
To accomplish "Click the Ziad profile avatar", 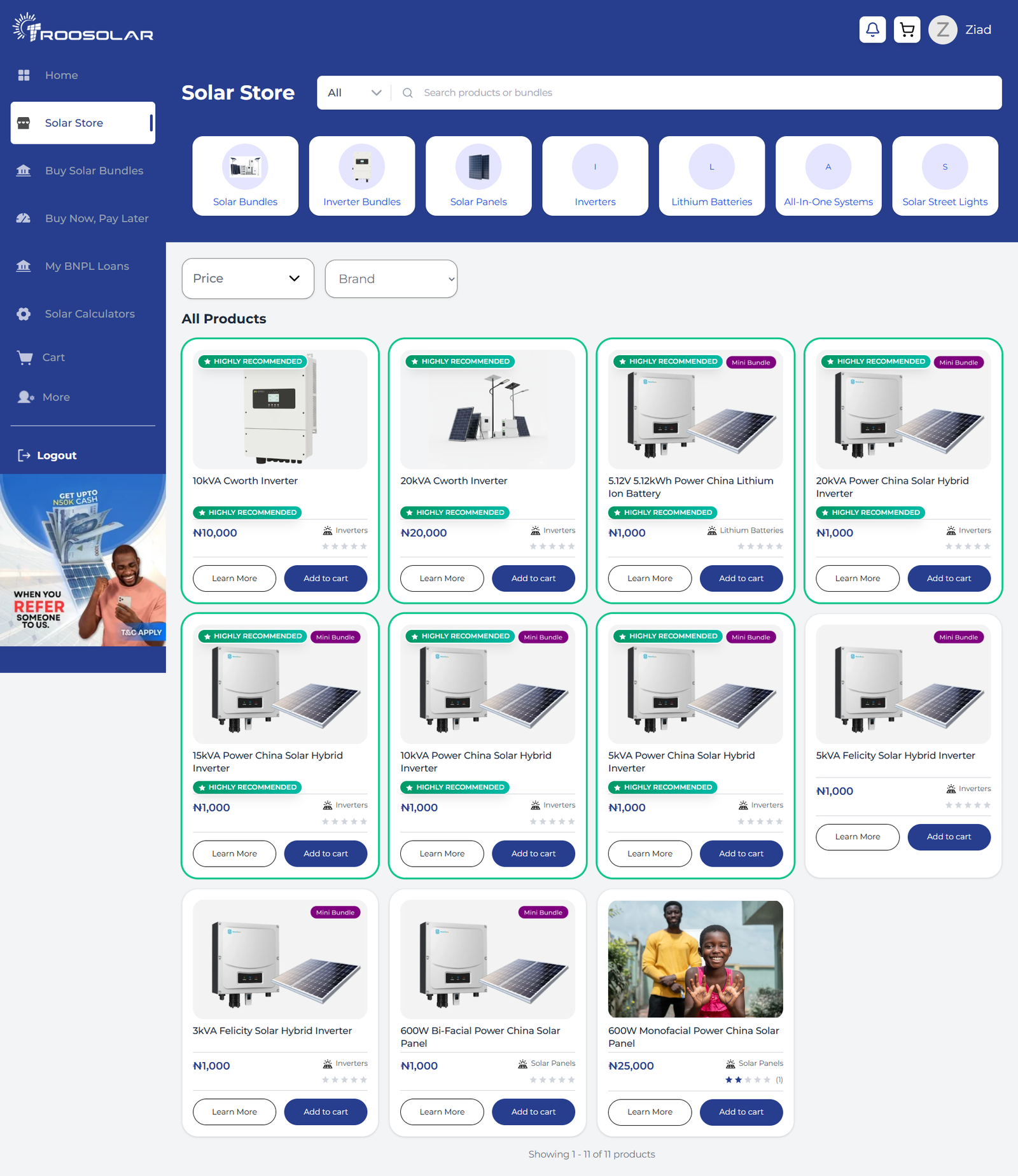I will (x=944, y=29).
